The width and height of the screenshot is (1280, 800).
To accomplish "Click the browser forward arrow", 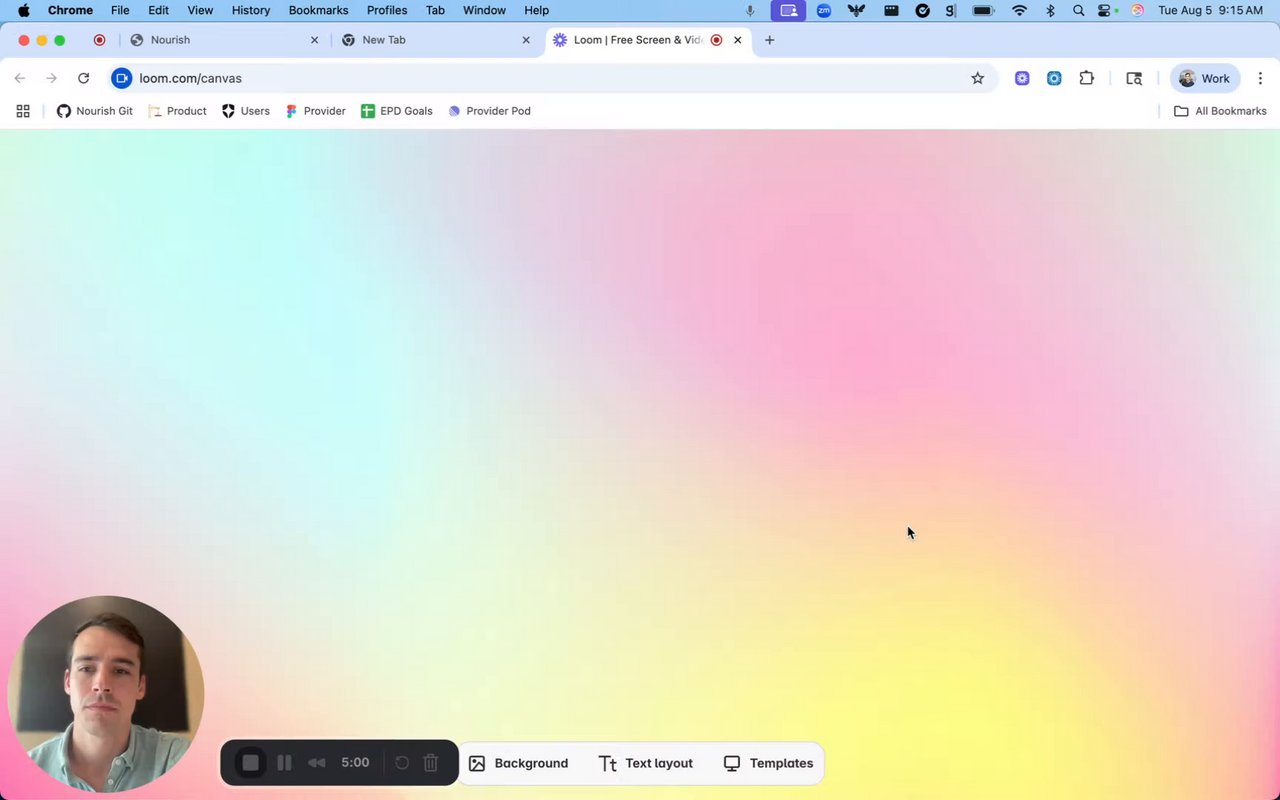I will click(x=52, y=78).
